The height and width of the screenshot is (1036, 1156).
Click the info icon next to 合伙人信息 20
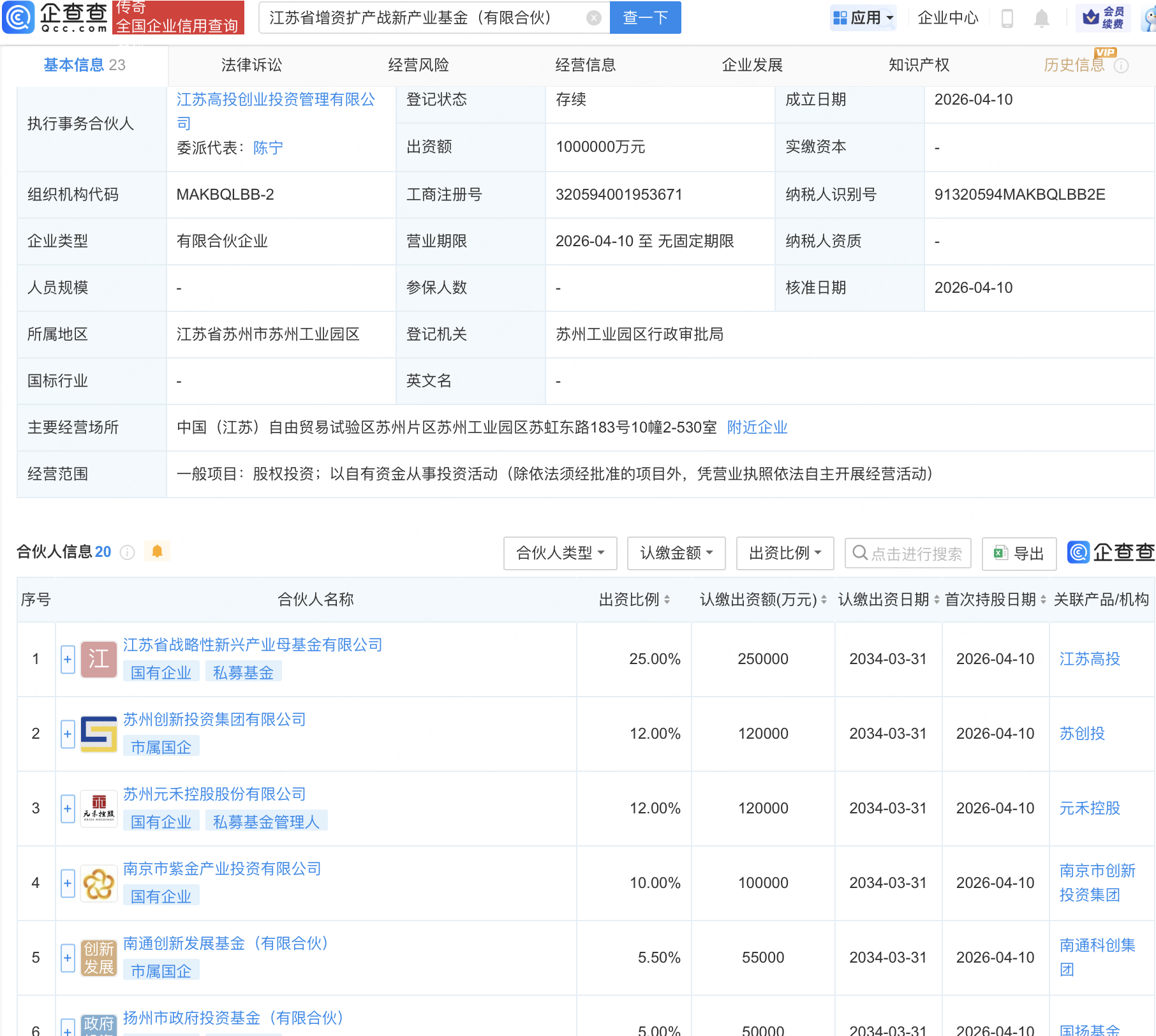click(128, 552)
